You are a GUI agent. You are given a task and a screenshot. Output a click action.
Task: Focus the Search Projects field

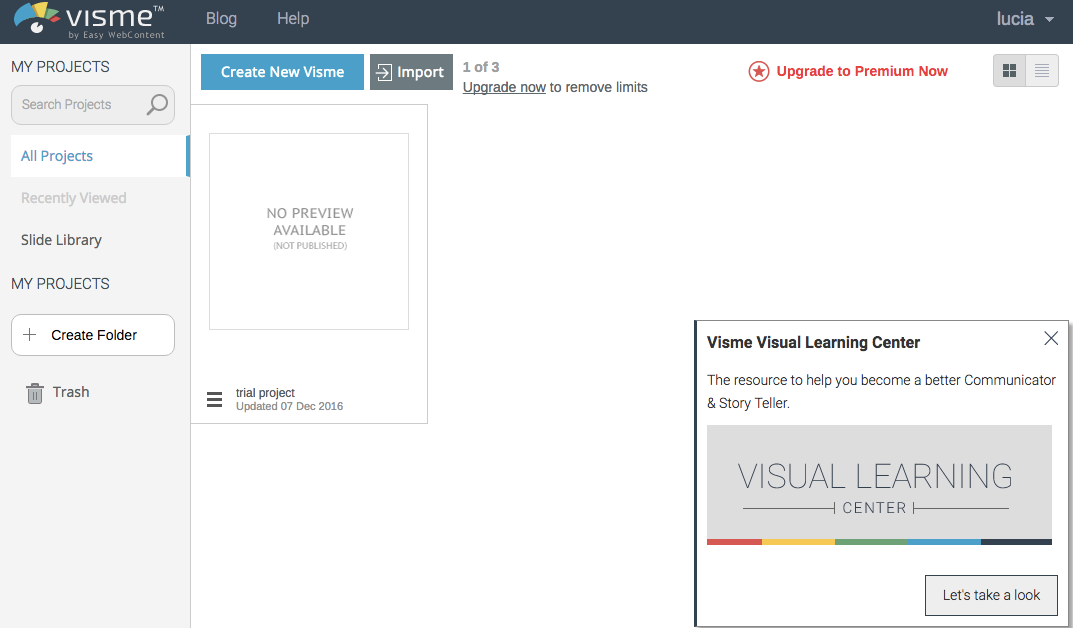pyautogui.click(x=92, y=105)
